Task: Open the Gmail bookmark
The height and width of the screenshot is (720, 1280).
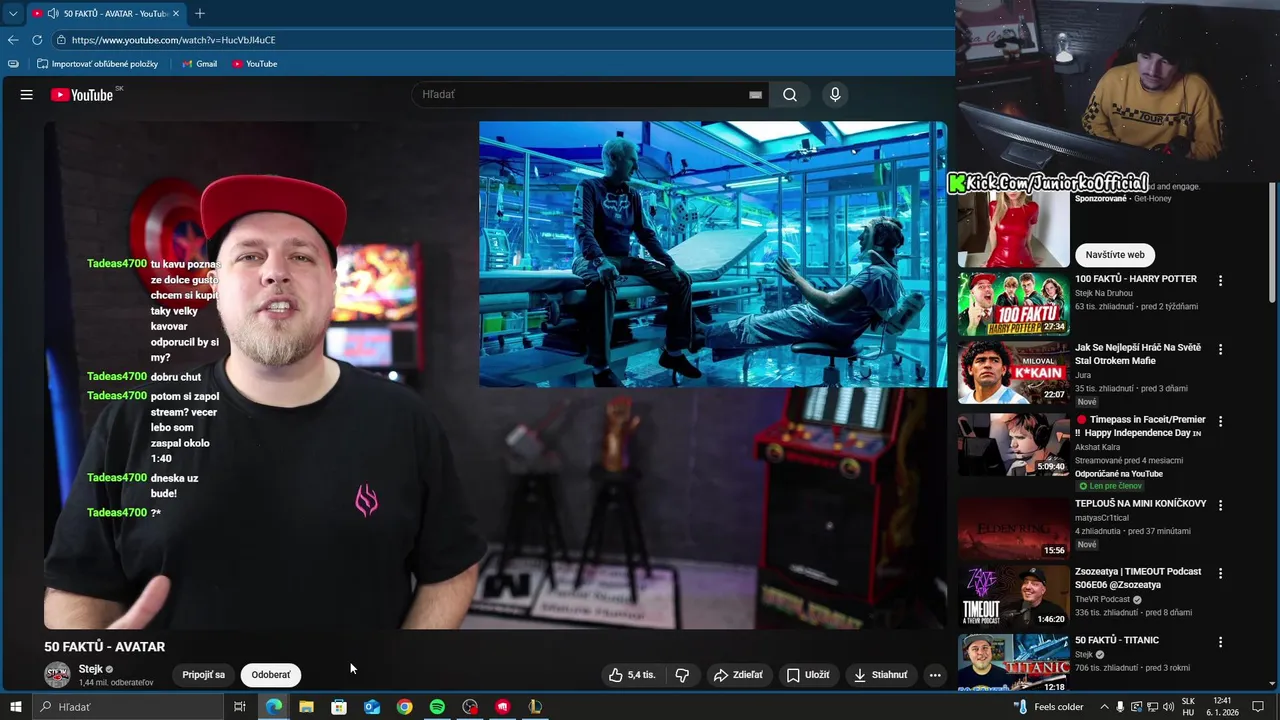Action: click(x=199, y=64)
